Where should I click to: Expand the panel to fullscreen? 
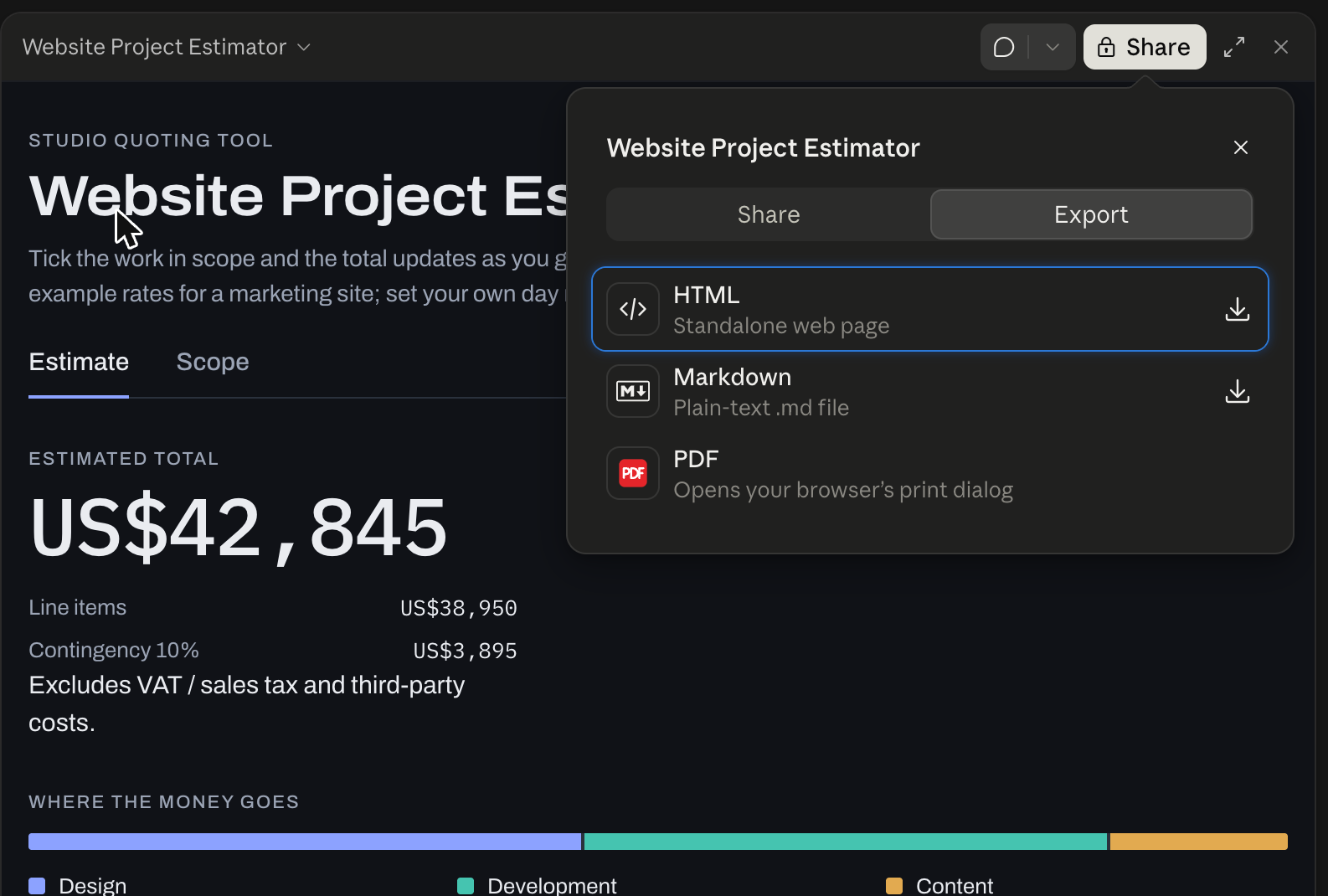[x=1235, y=47]
